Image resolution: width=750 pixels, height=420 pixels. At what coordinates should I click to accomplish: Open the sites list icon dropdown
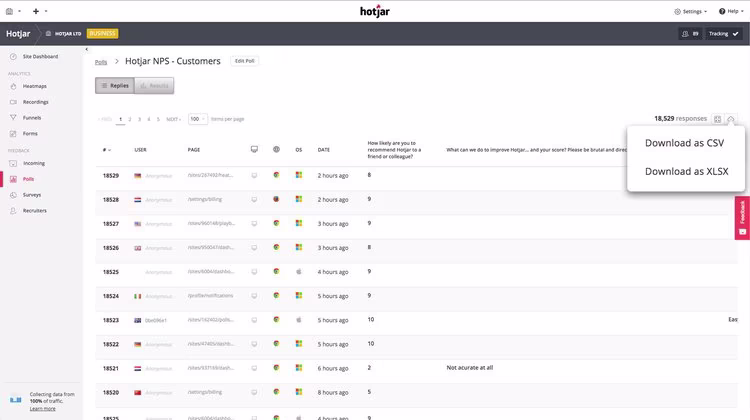tap(13, 11)
